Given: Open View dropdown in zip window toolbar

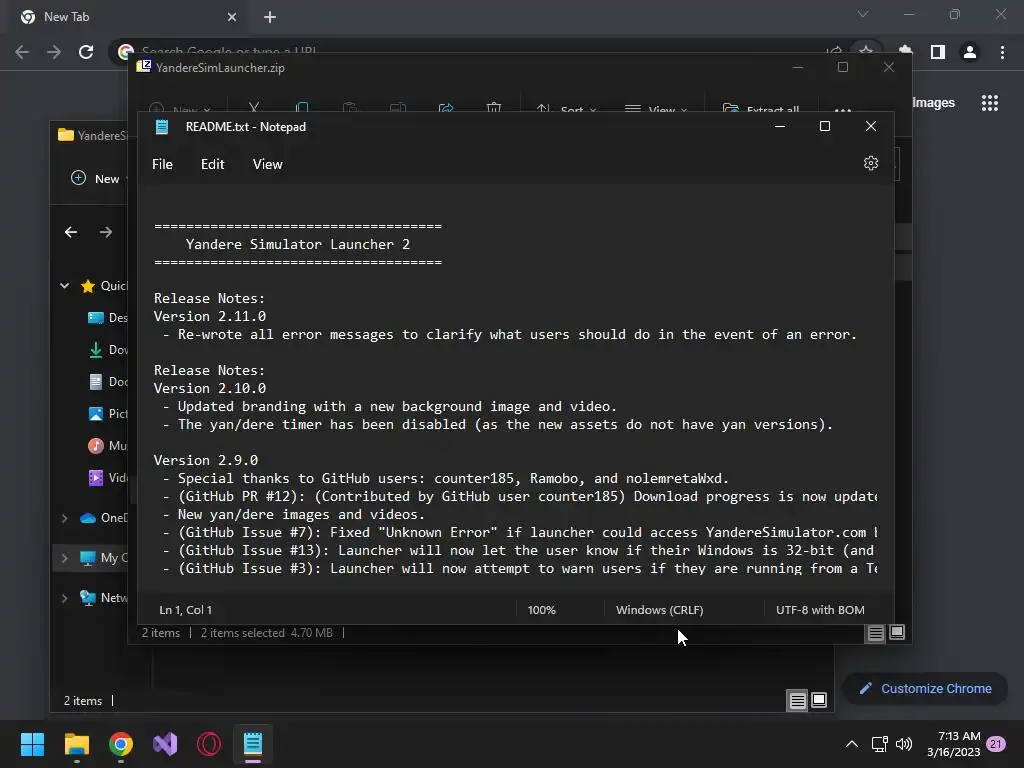Looking at the screenshot, I should (x=656, y=108).
